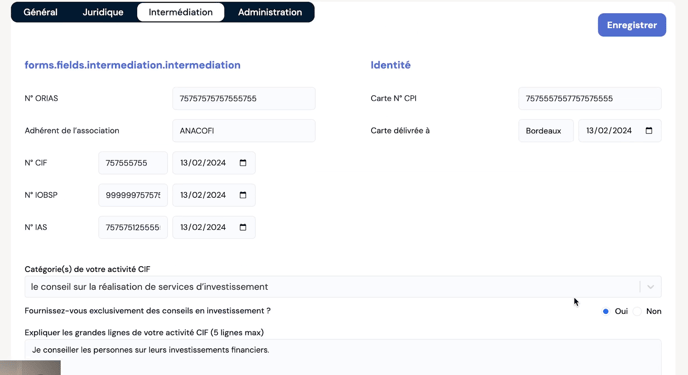Screen dimensions: 688x375
Task: Edit the Bordeaux city field
Action: [546, 131]
